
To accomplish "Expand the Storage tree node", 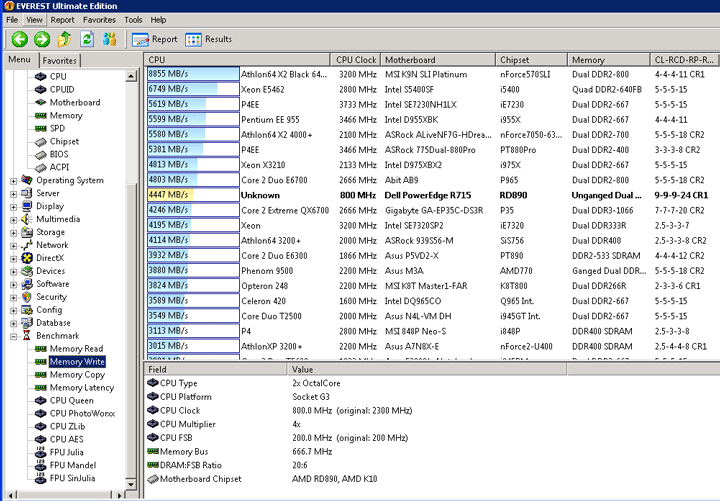I will pos(13,233).
